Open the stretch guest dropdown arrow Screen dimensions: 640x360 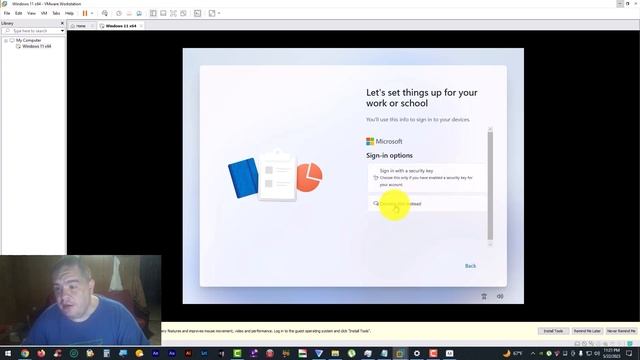(219, 13)
